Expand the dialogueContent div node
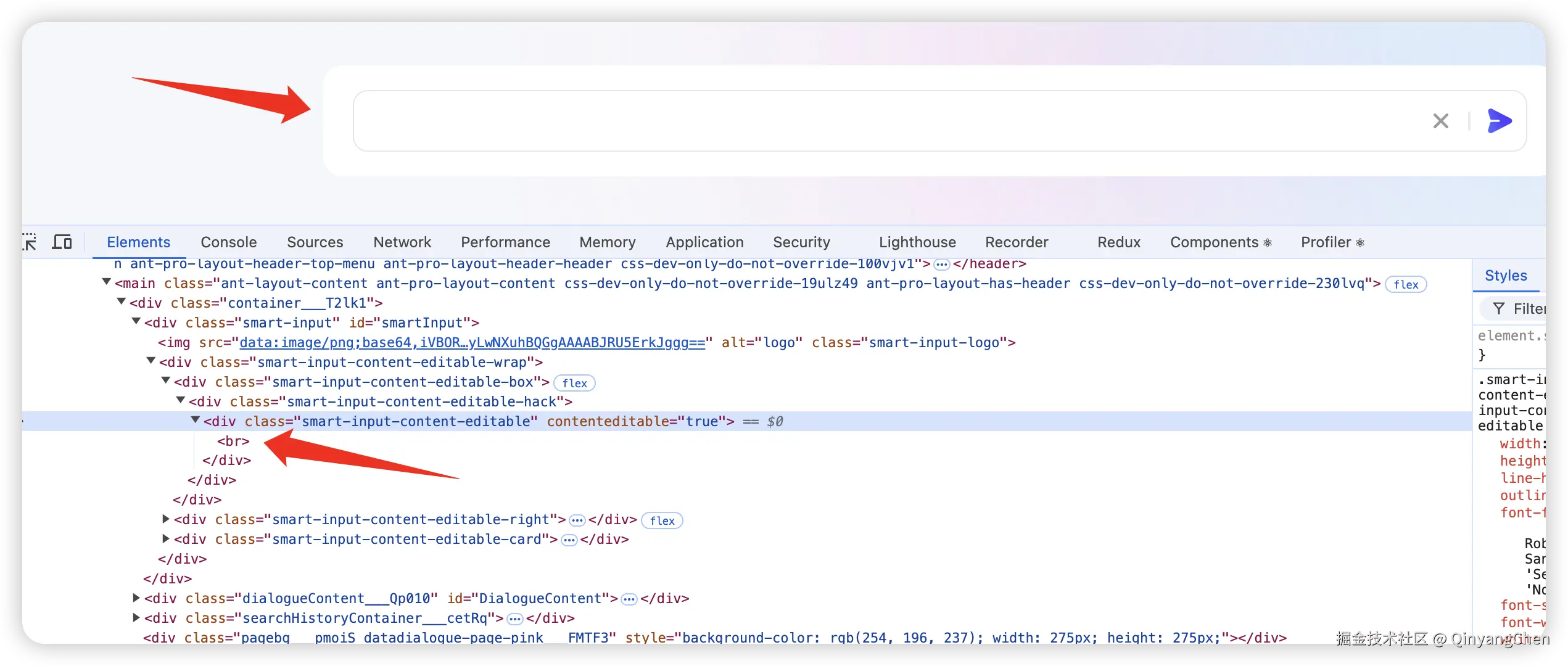 136,598
